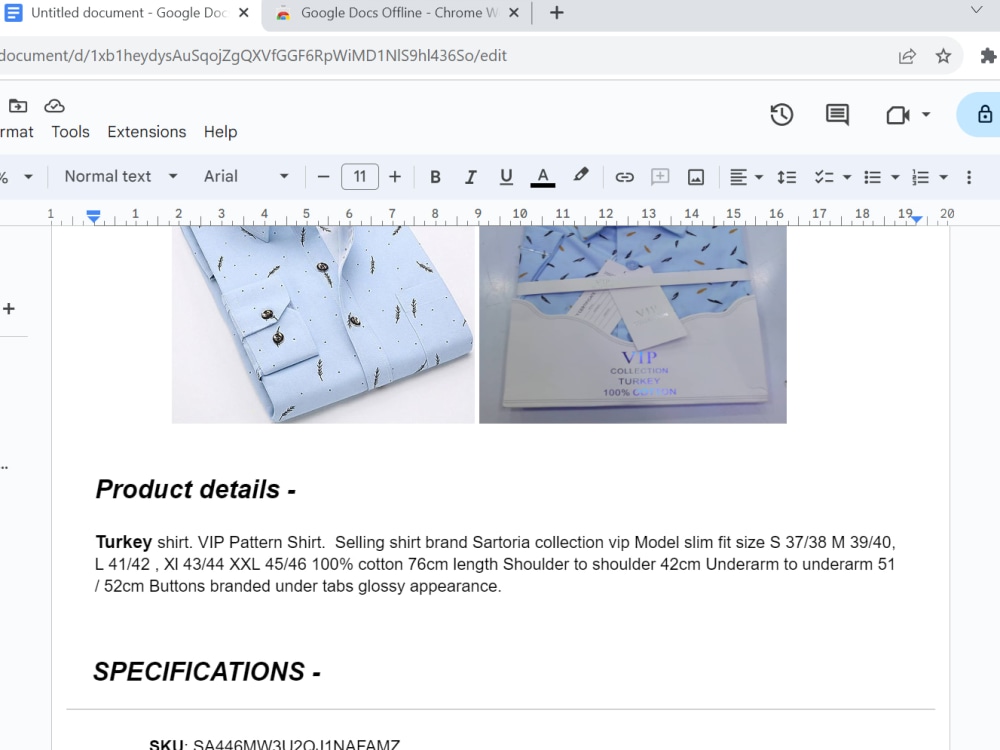Click the Share lock button
The image size is (1000, 750).
pos(981,115)
